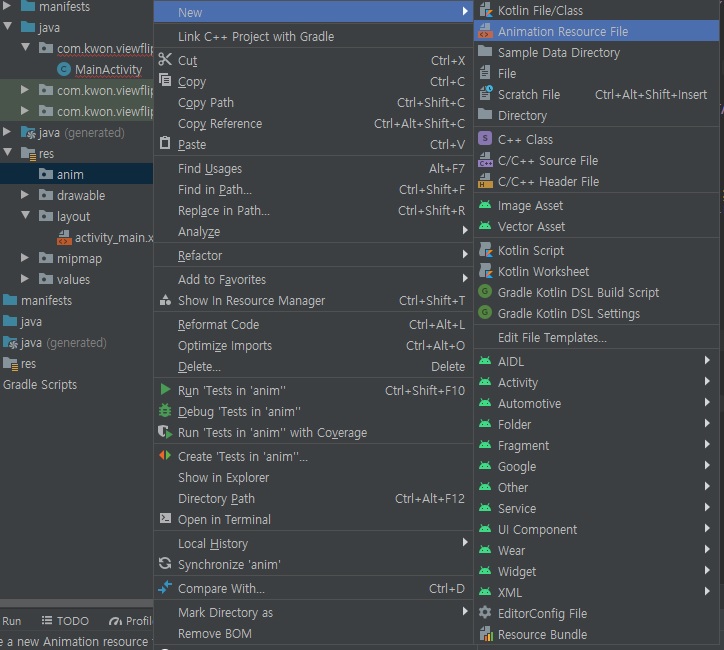724x650 pixels.
Task: Select Mark Directory as submenu
Action: click(x=314, y=613)
